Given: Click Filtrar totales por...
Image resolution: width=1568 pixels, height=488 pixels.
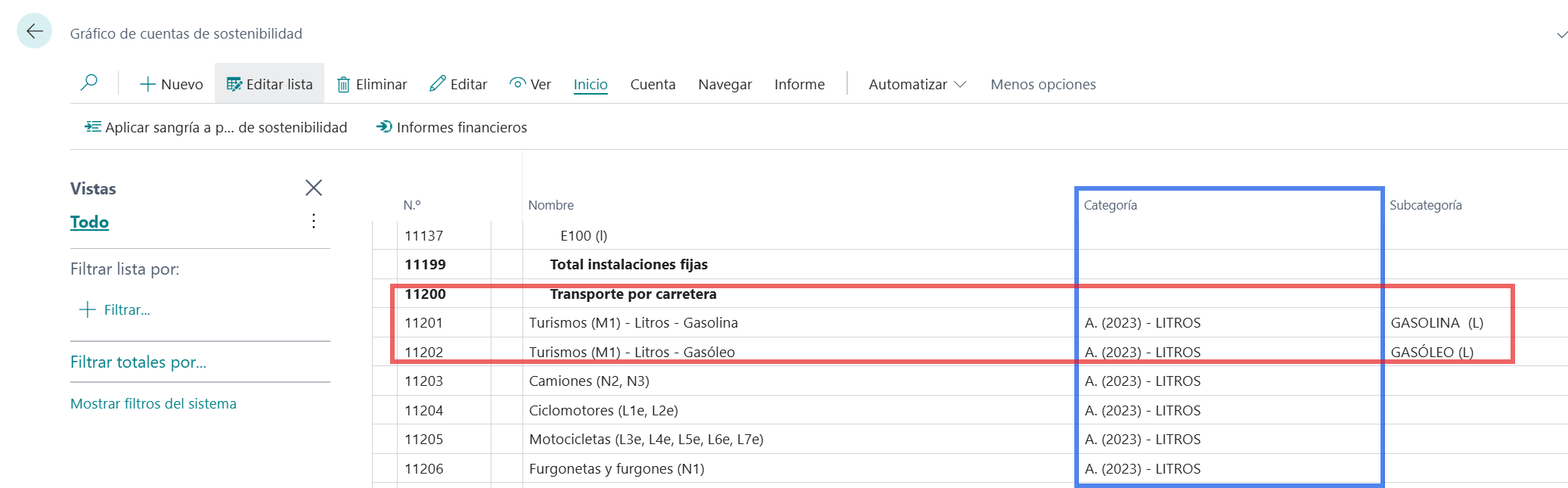Looking at the screenshot, I should pyautogui.click(x=138, y=362).
